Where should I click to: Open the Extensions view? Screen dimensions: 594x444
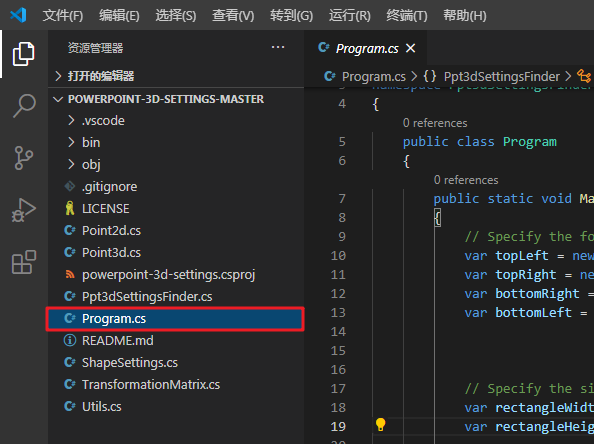tap(23, 262)
